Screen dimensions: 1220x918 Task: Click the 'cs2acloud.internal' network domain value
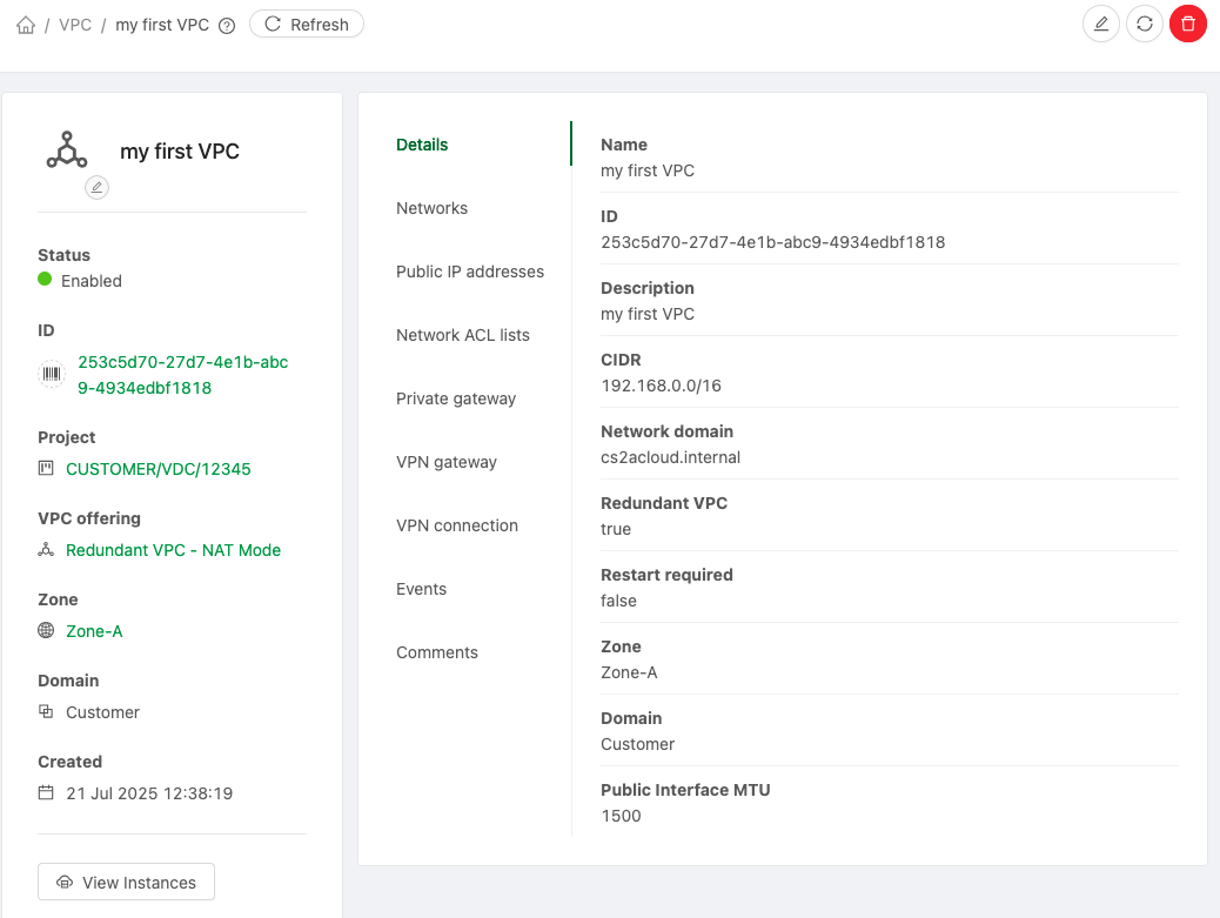pyautogui.click(x=670, y=458)
